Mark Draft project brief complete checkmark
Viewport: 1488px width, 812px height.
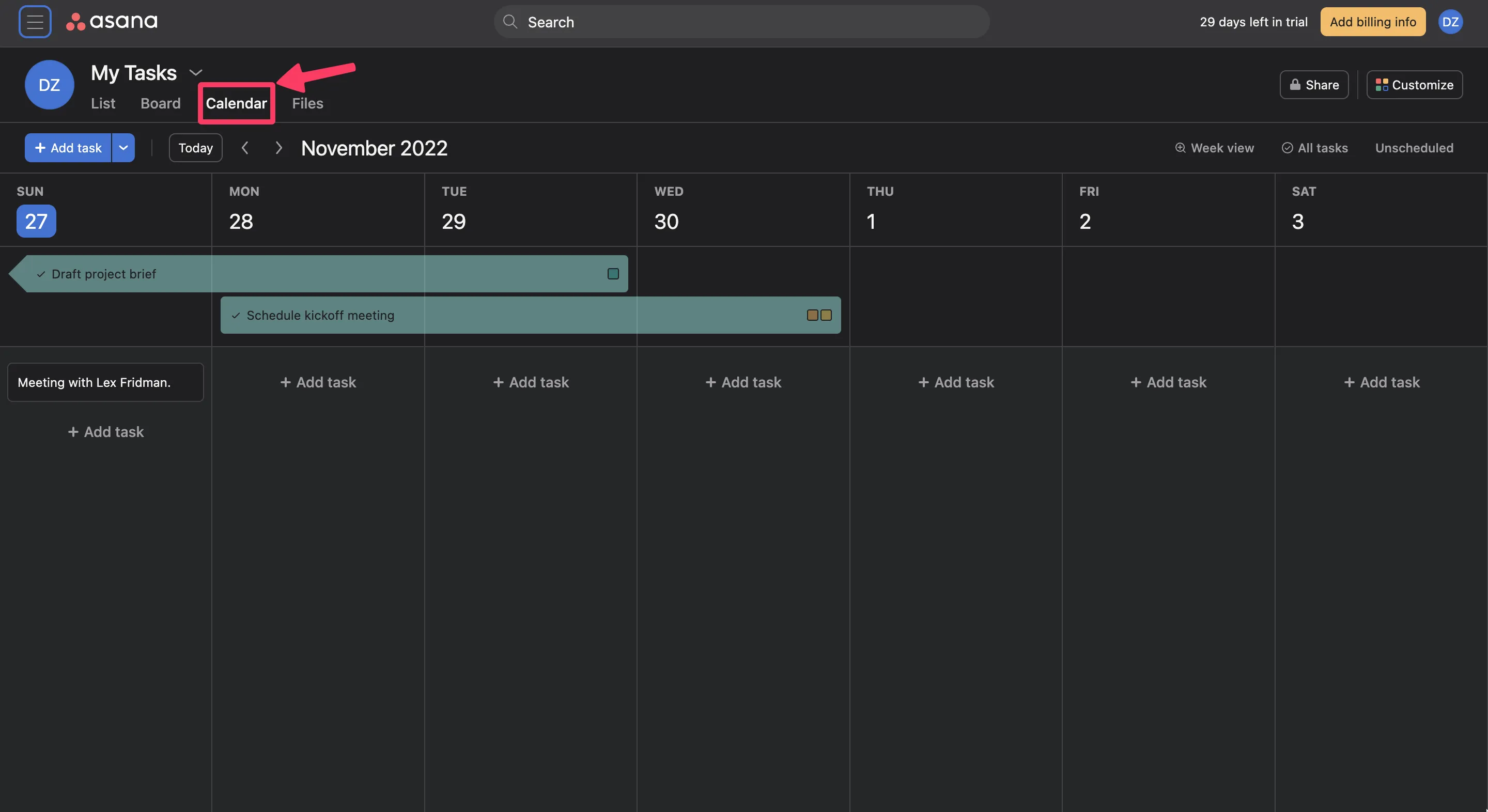click(x=41, y=274)
